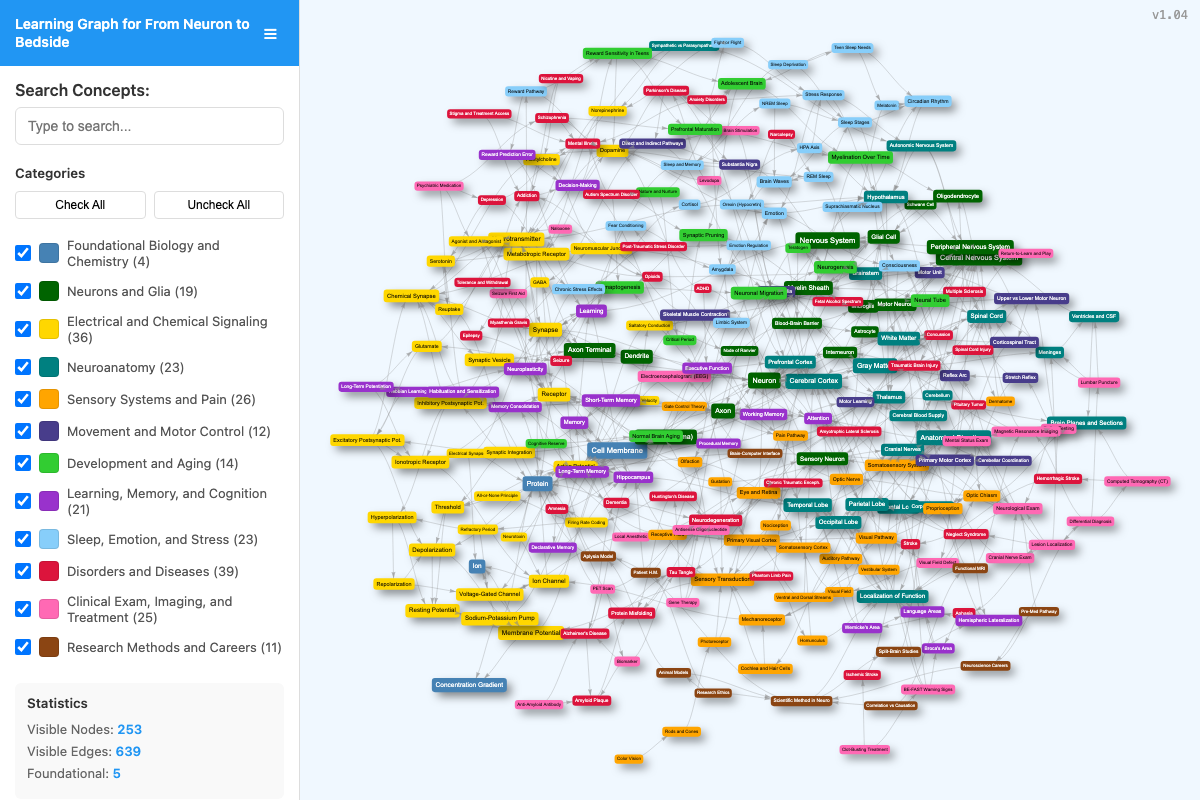Click the brown Research Methods swatch

[49, 647]
